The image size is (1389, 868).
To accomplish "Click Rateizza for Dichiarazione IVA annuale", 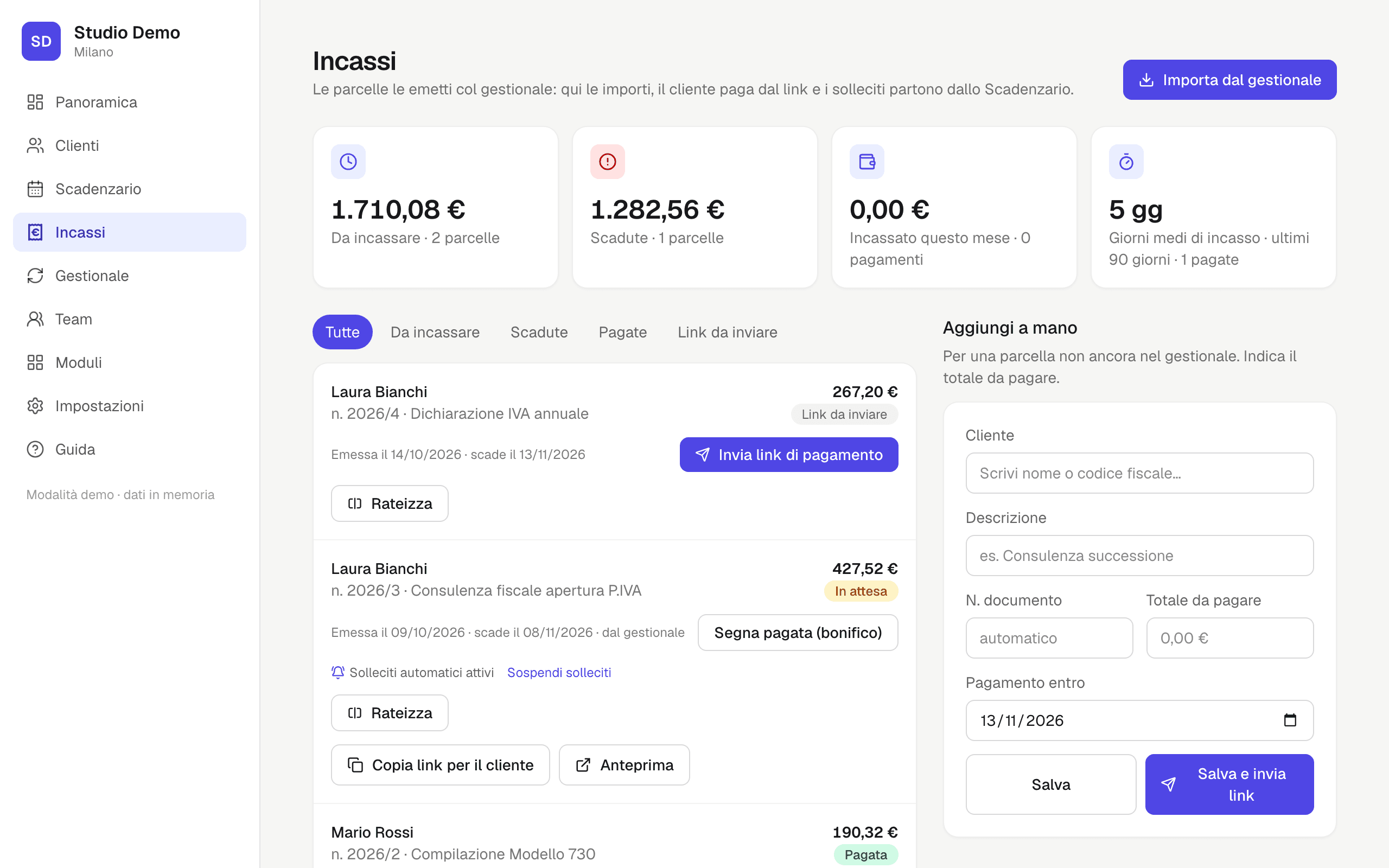I will coord(390,503).
